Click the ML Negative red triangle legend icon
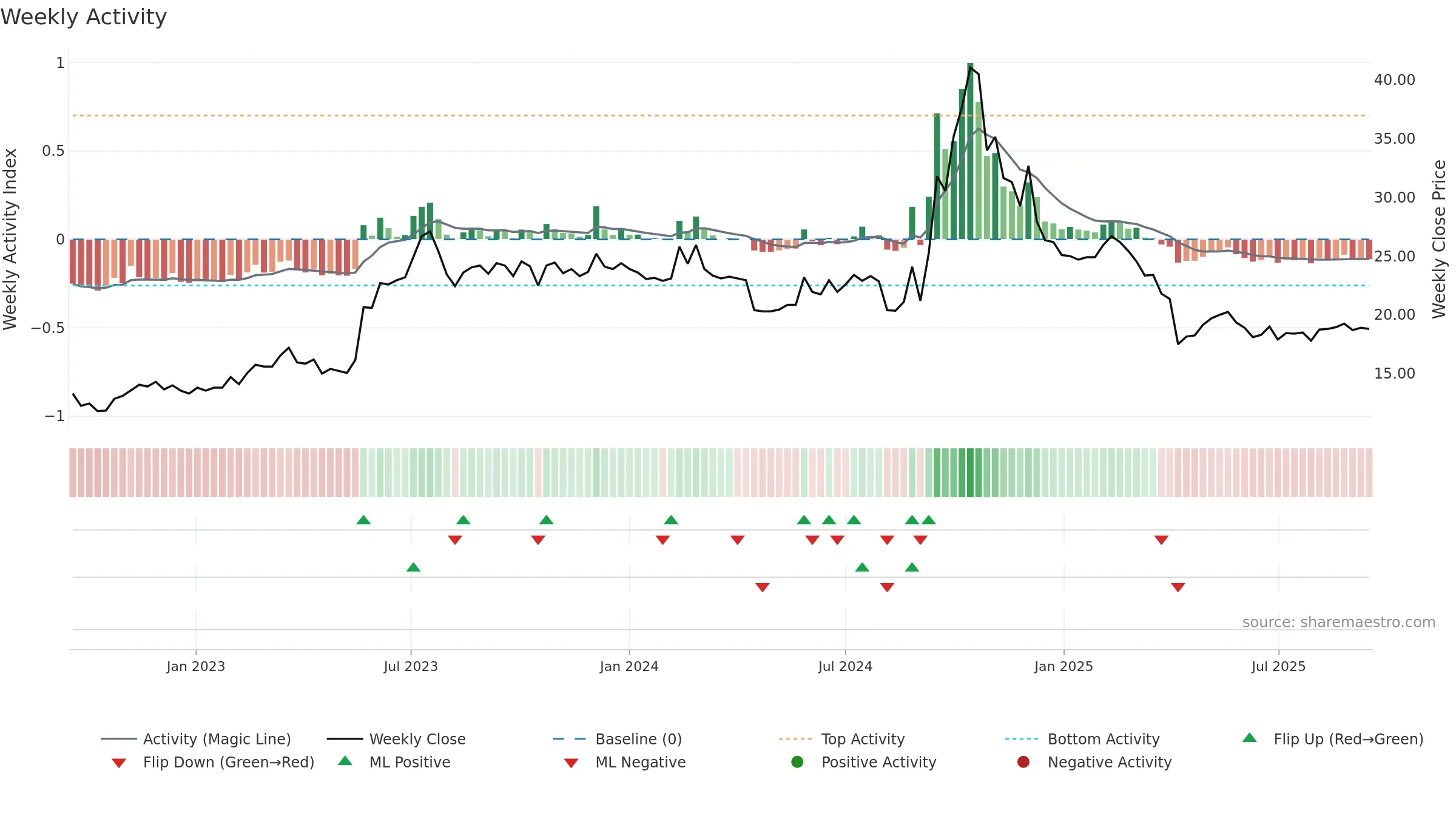 (571, 763)
